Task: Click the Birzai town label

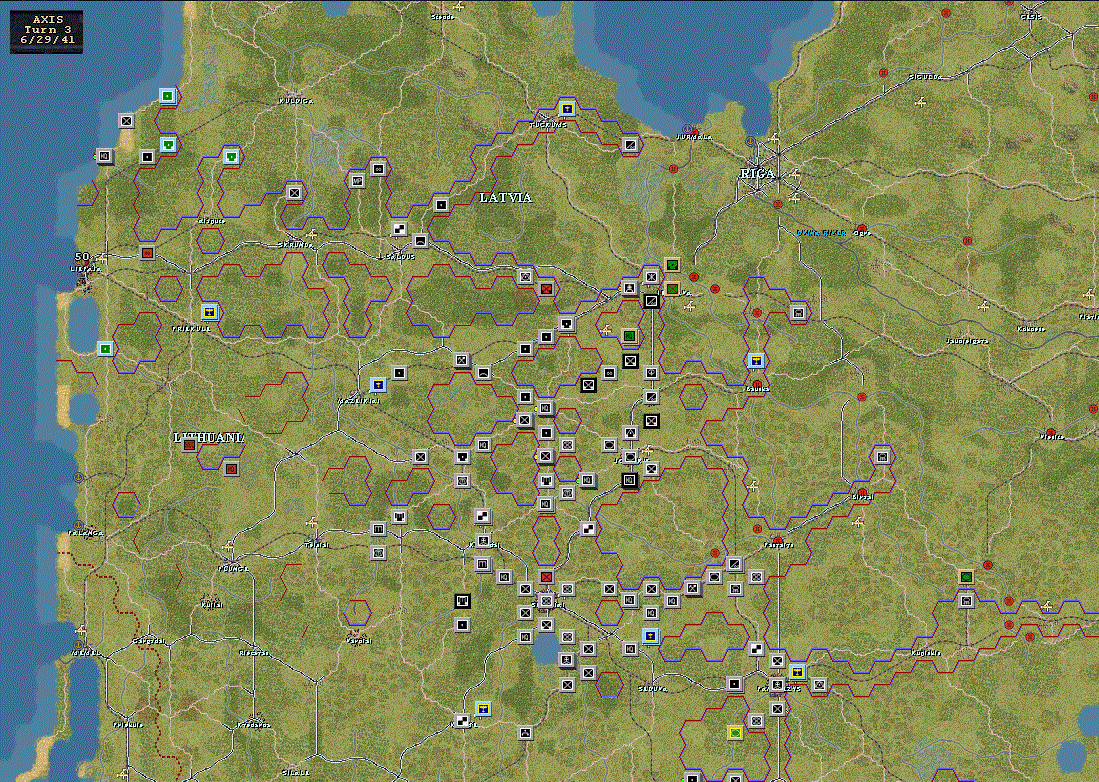Action: pos(862,497)
